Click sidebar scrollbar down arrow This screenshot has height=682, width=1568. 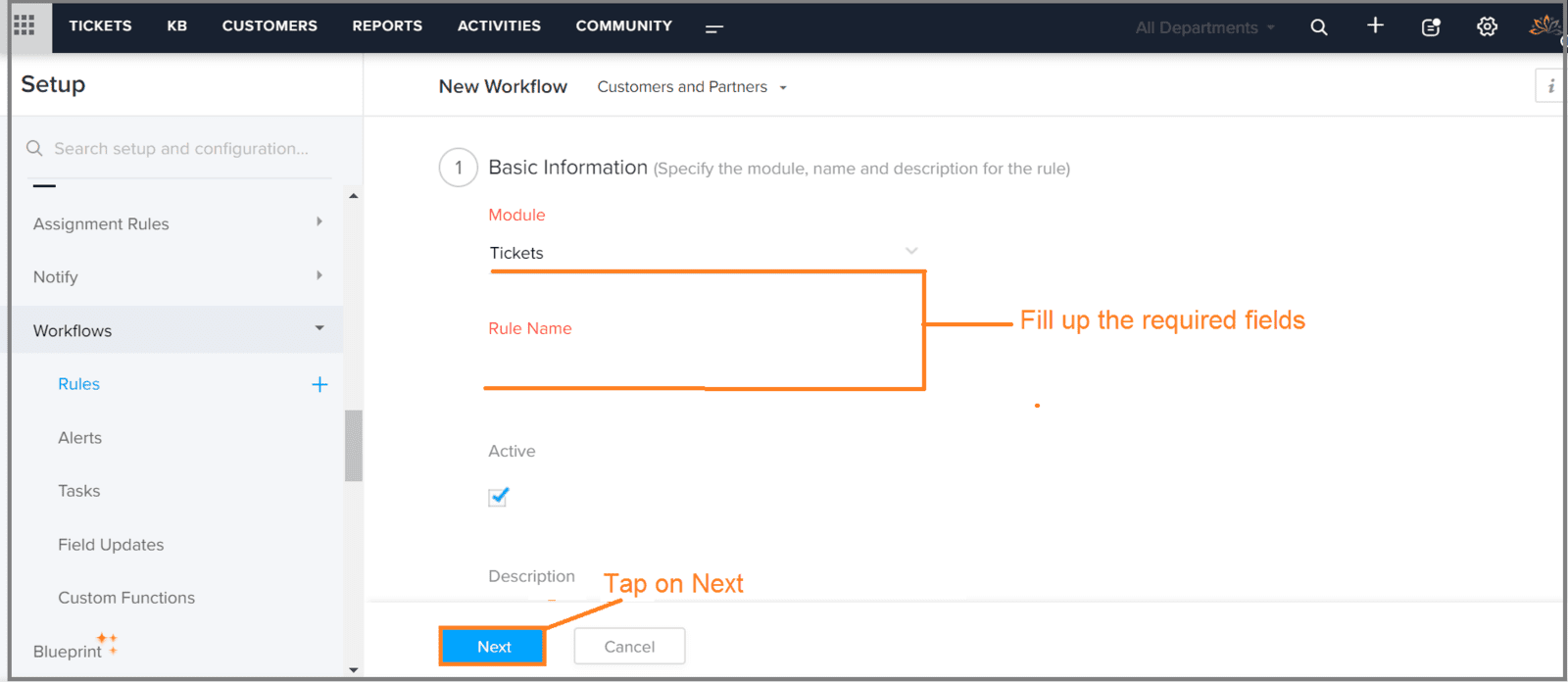(x=354, y=670)
